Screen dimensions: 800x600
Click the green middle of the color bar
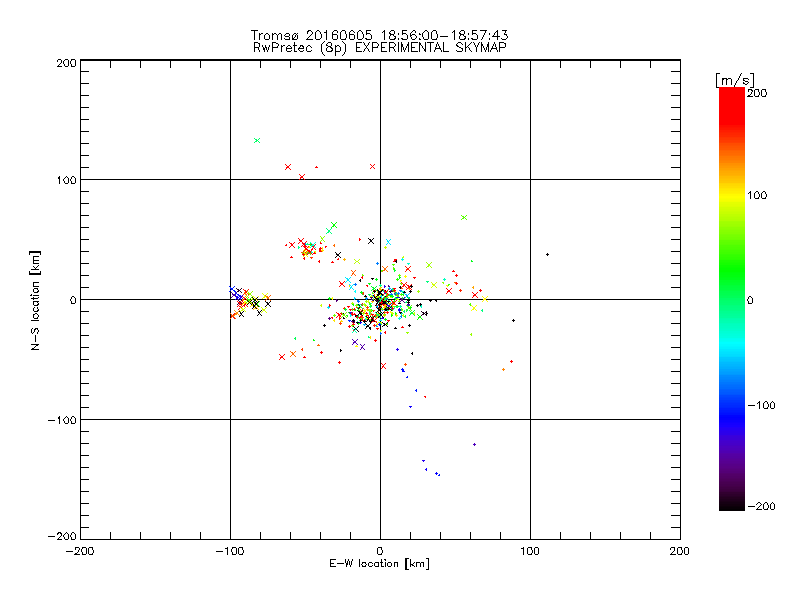732,286
